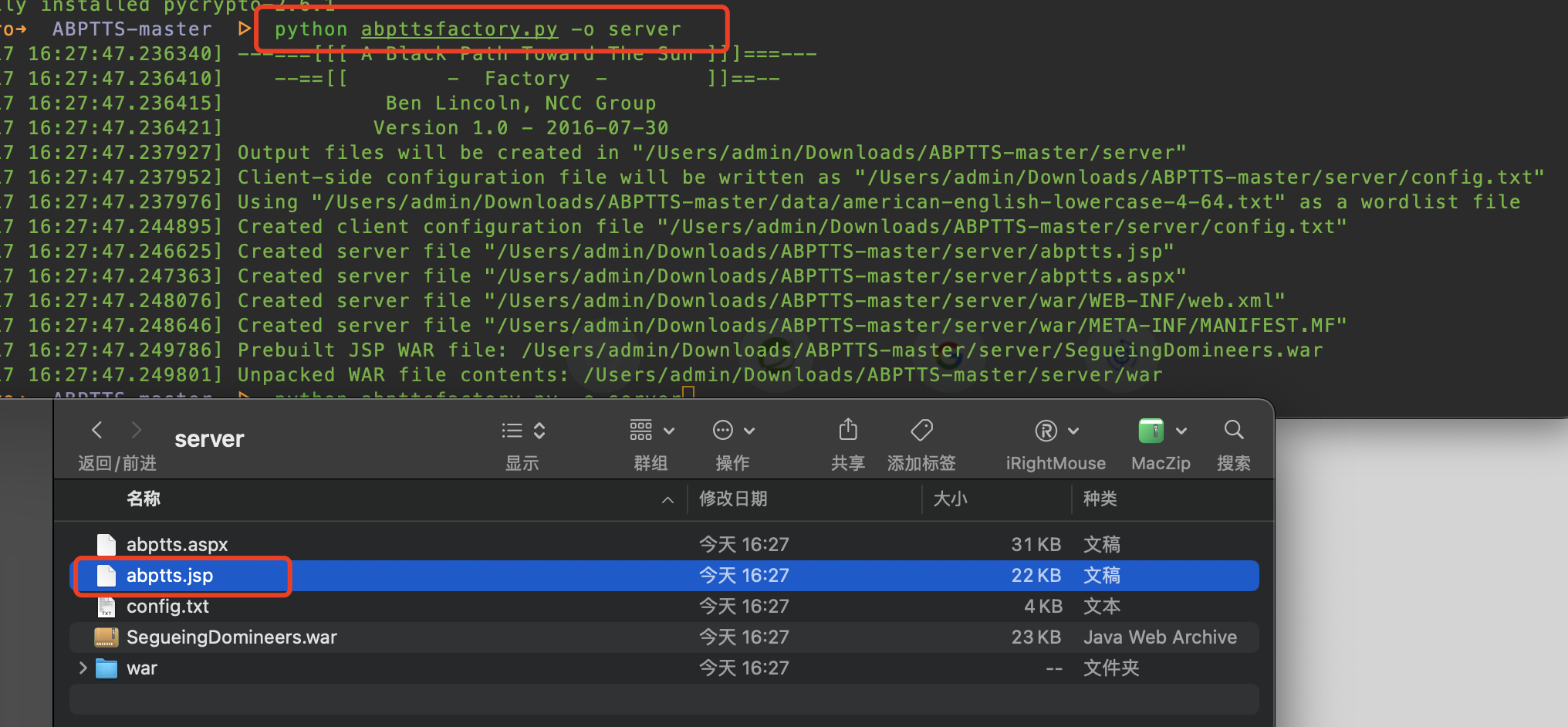Click the SegueingDomineers.war archive icon
Viewport: 1568px width, 727px height.
pos(106,637)
